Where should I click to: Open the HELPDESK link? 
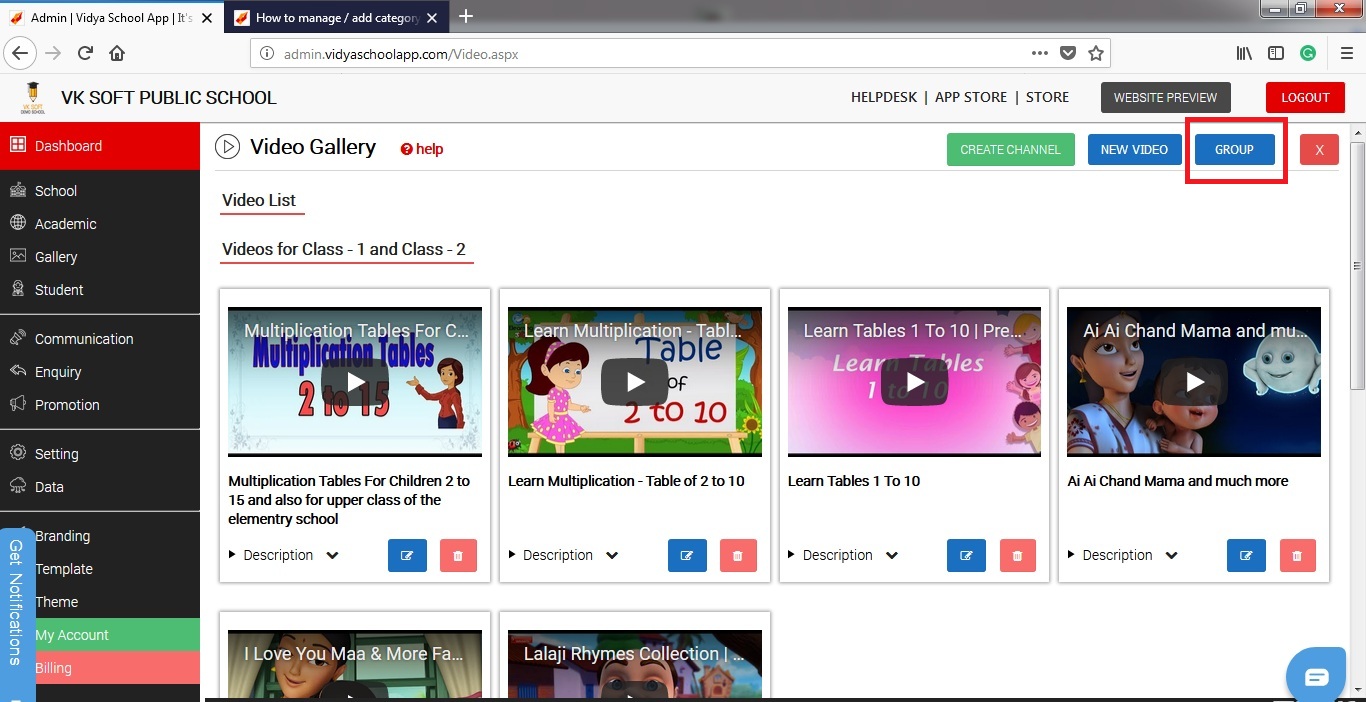click(x=884, y=97)
